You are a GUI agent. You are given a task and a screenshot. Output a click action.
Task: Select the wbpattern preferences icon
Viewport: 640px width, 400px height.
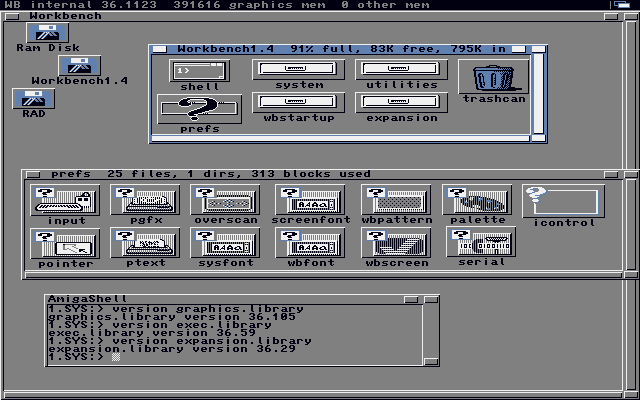point(396,200)
